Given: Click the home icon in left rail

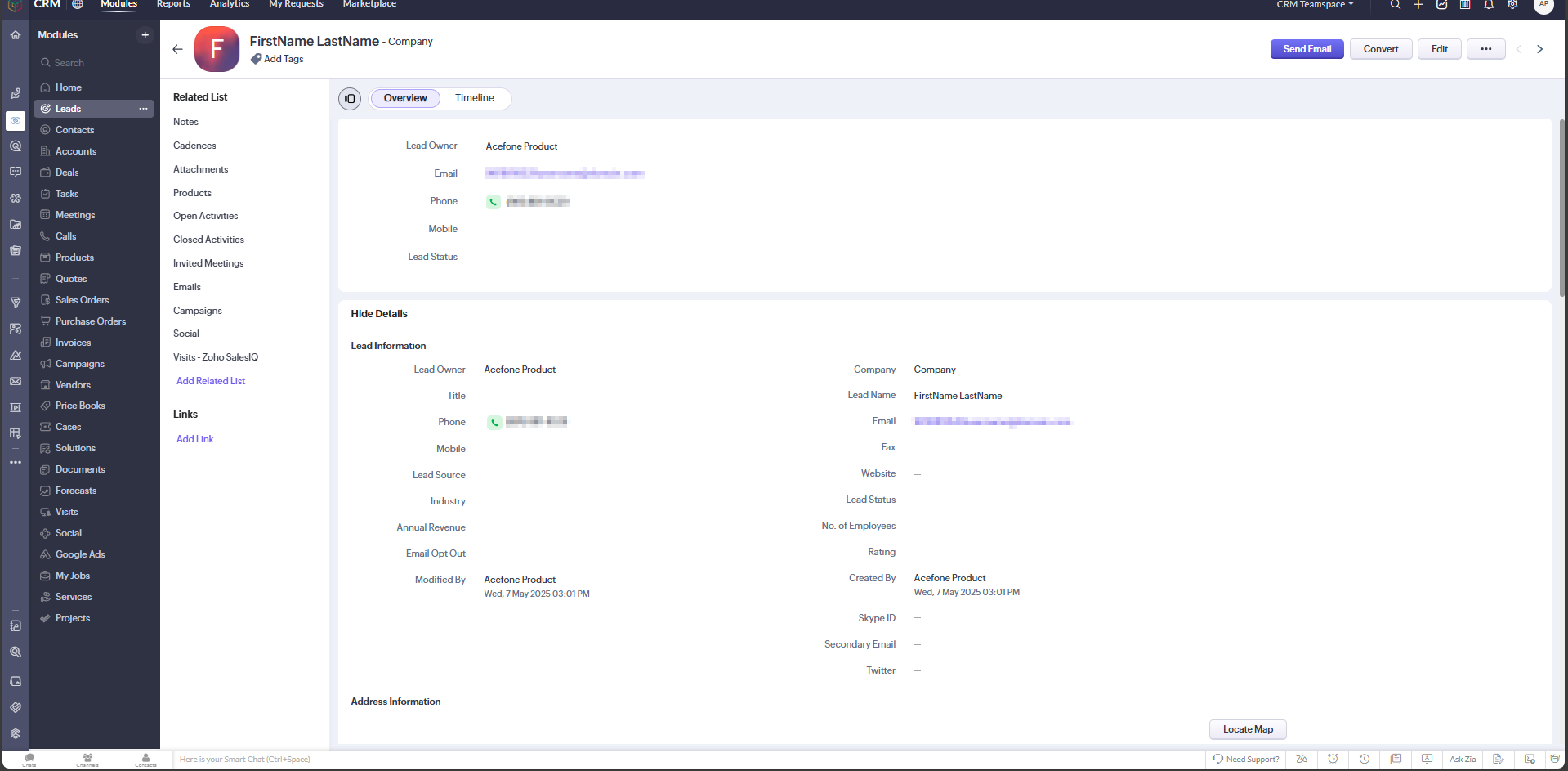Looking at the screenshot, I should click(x=16, y=35).
